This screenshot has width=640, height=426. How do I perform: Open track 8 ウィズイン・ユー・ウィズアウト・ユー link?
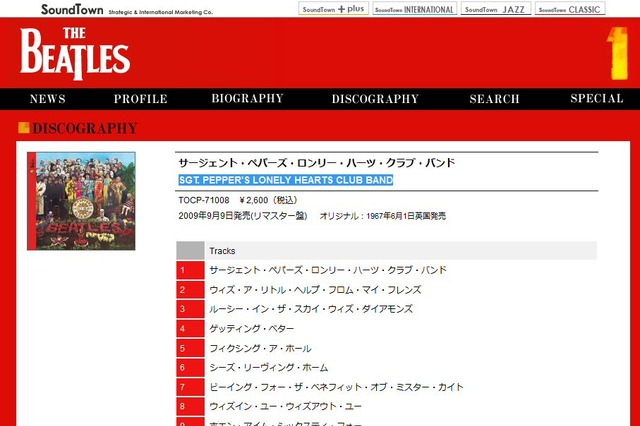click(x=285, y=406)
